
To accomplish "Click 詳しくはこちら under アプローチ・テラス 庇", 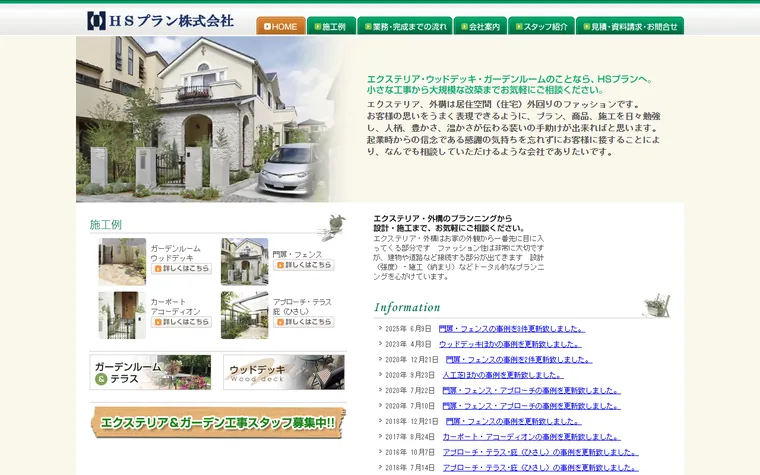I will 304,322.
